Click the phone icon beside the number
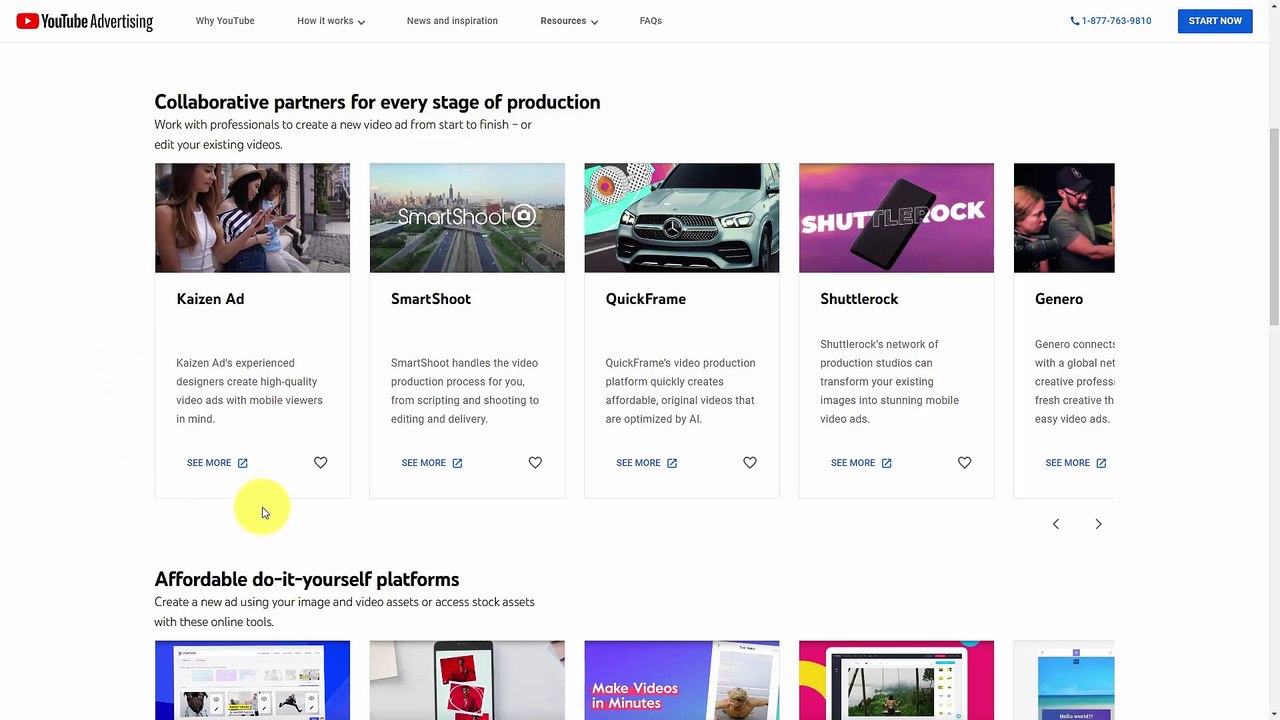The width and height of the screenshot is (1280, 720). [x=1075, y=21]
